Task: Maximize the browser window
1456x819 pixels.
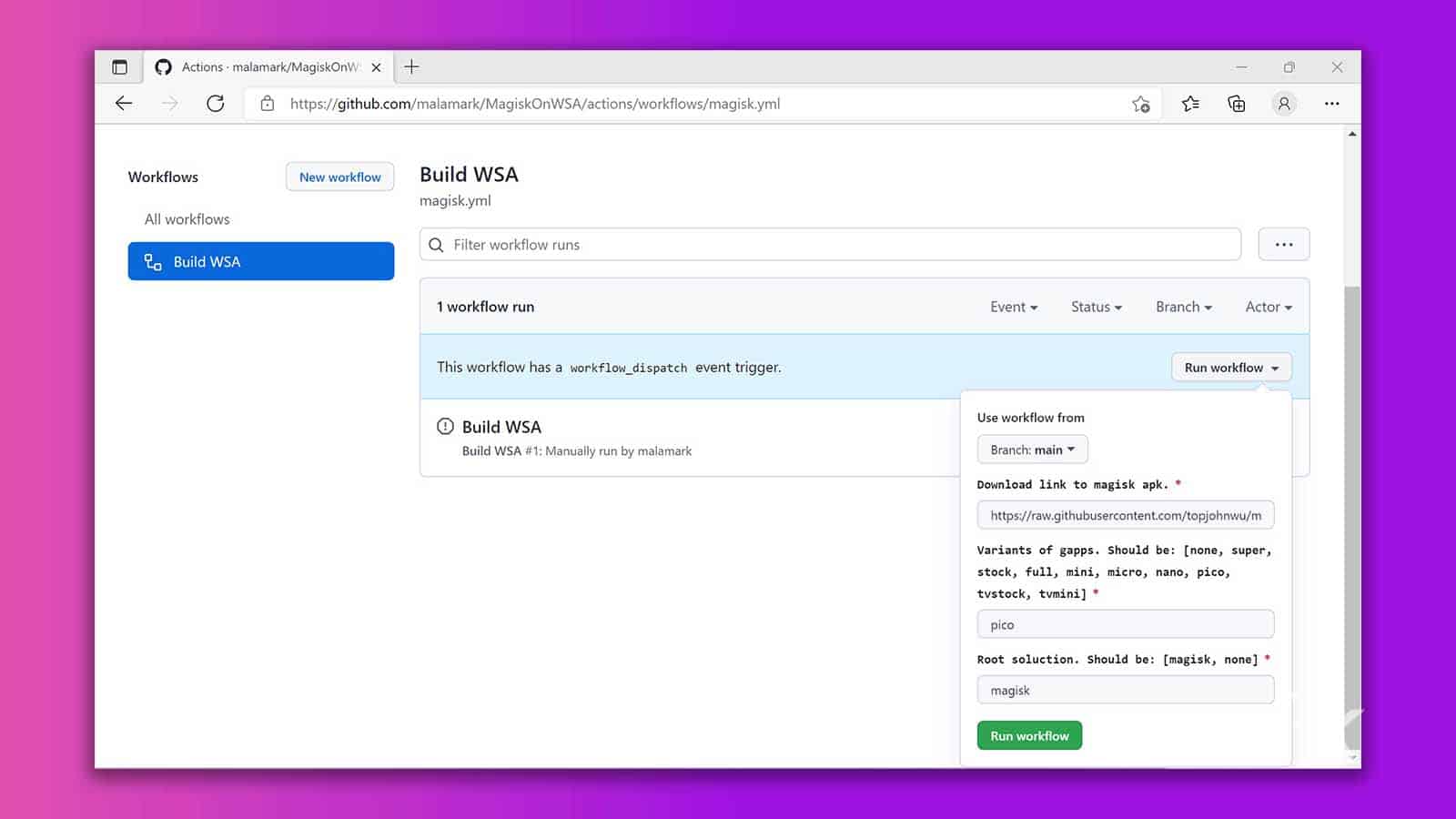Action: [x=1289, y=67]
